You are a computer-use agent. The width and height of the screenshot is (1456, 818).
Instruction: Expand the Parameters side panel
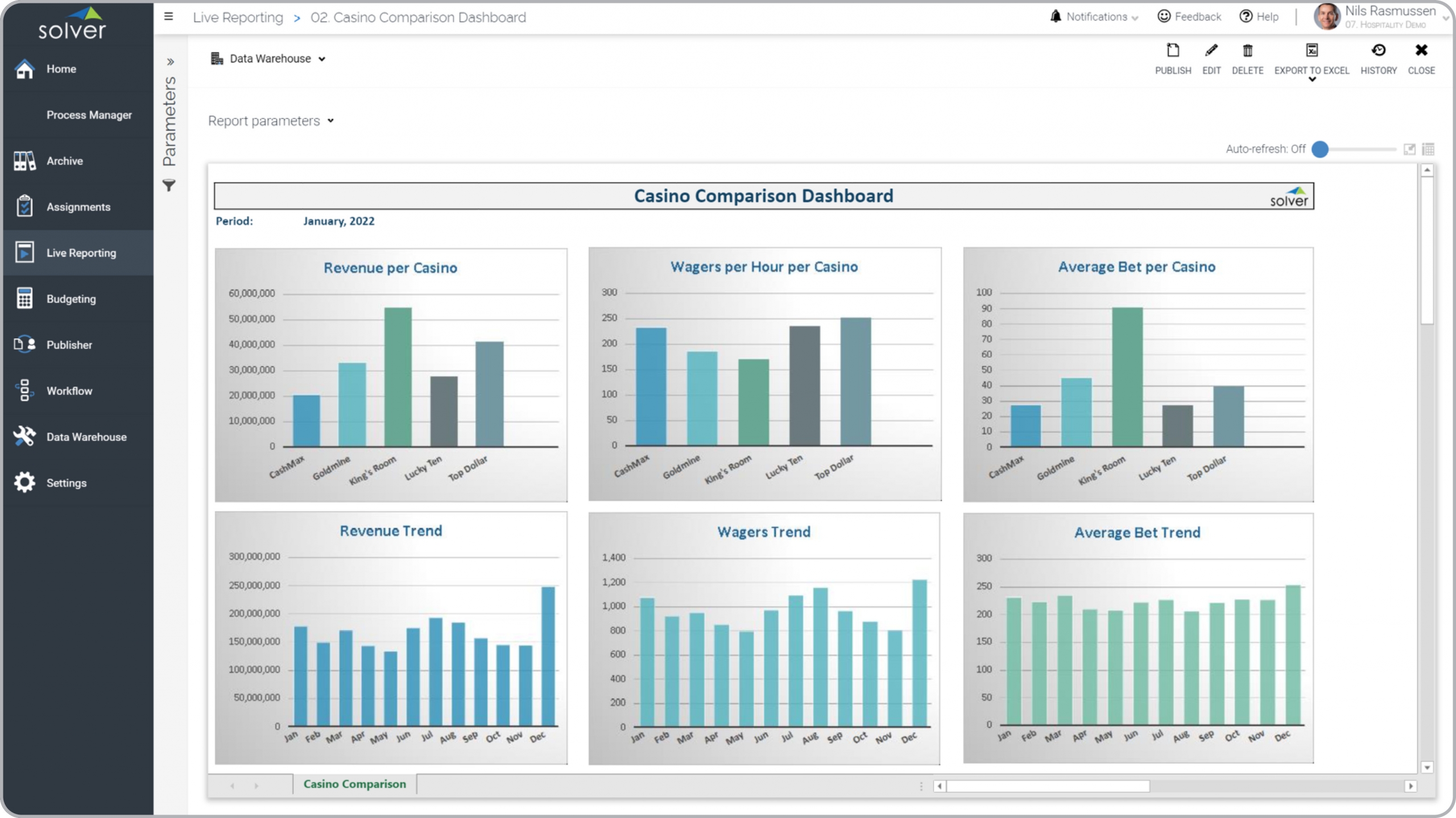click(169, 61)
